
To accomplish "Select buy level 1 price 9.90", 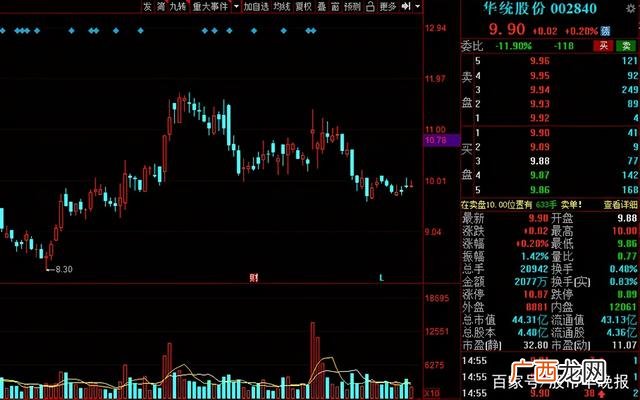I will pos(540,133).
